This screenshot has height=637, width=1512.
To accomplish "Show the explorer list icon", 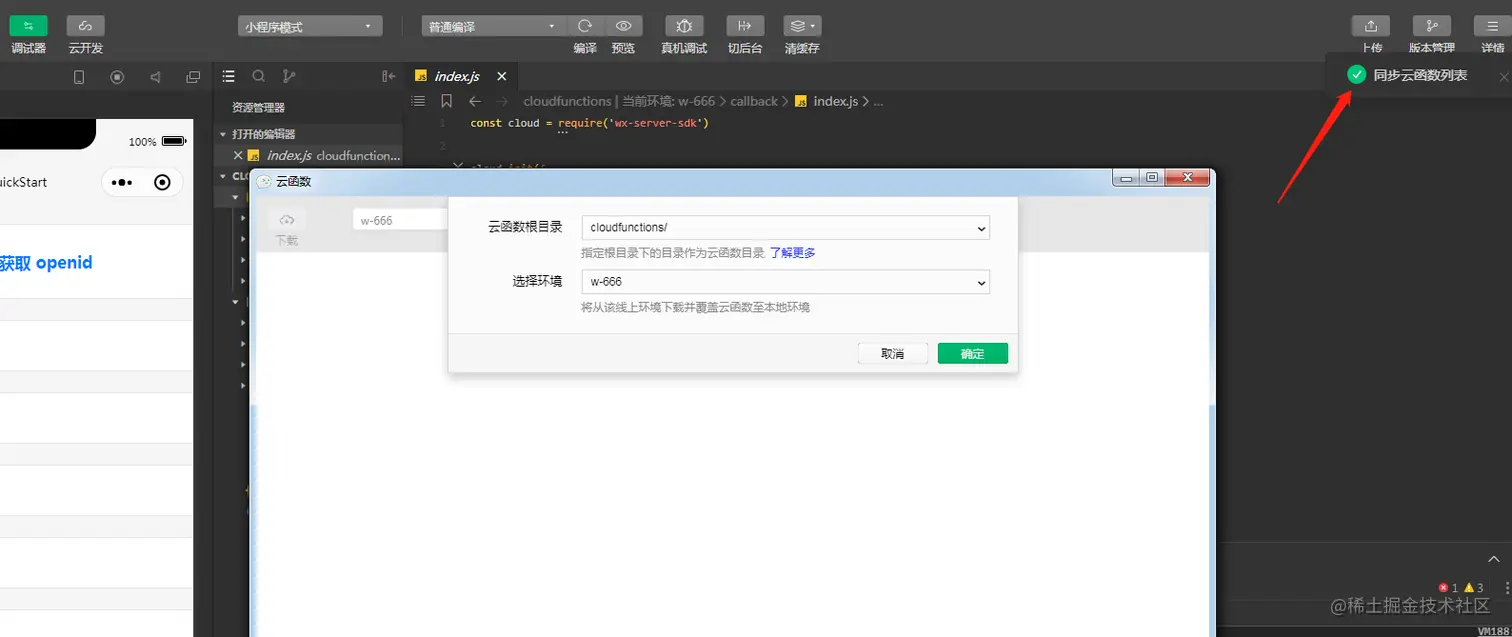I will point(228,76).
